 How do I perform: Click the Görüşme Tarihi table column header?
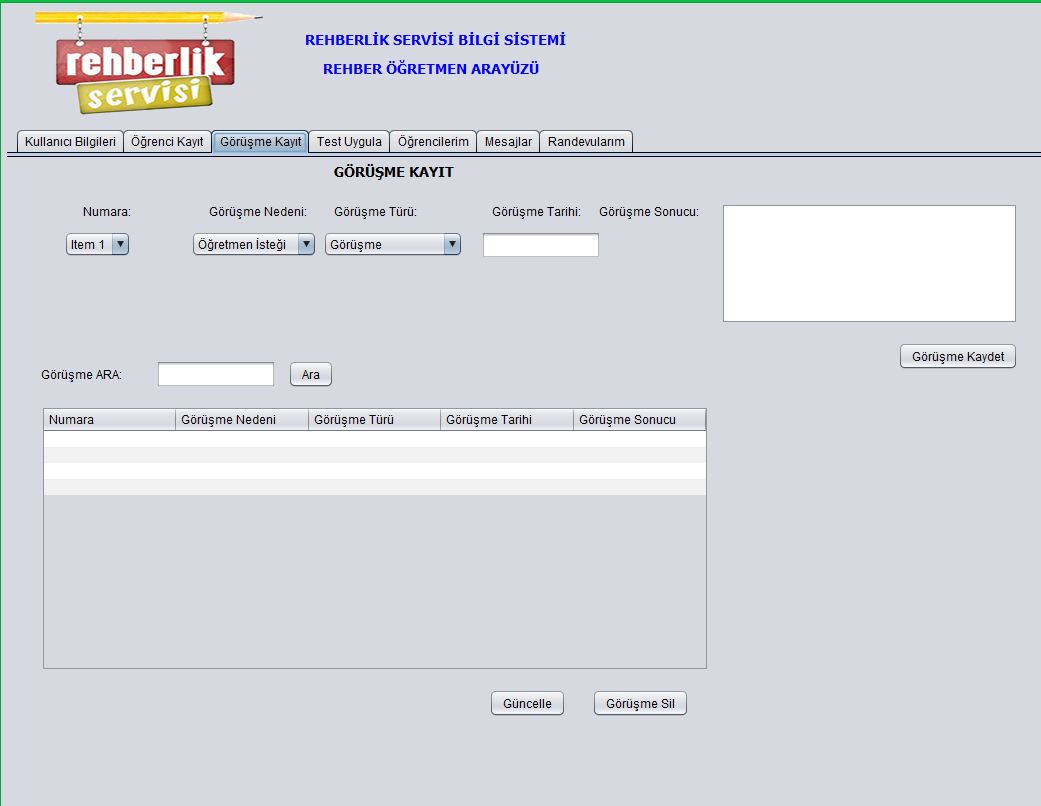[507, 420]
